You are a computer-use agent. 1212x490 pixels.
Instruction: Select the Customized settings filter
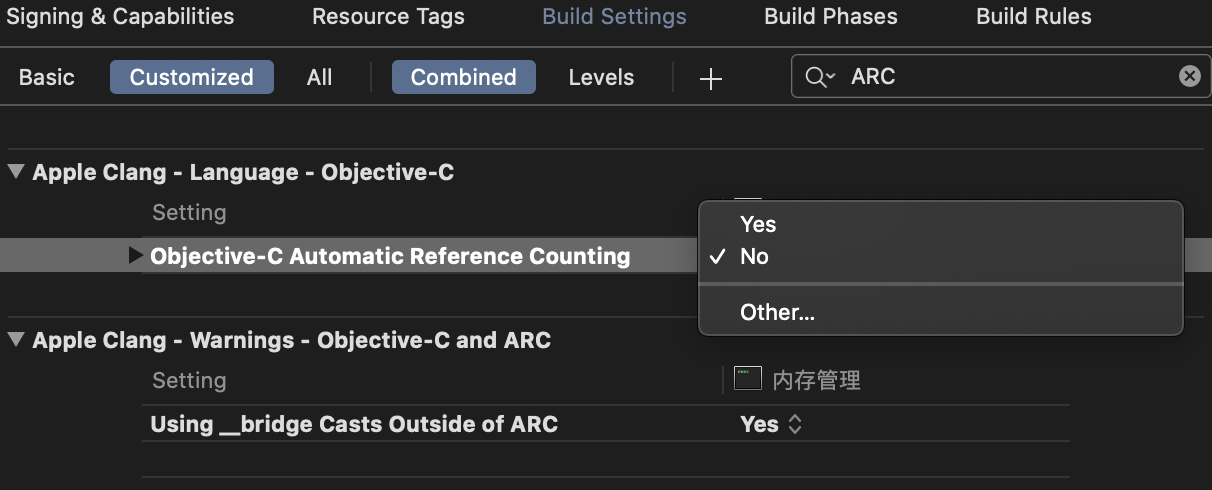click(x=191, y=77)
